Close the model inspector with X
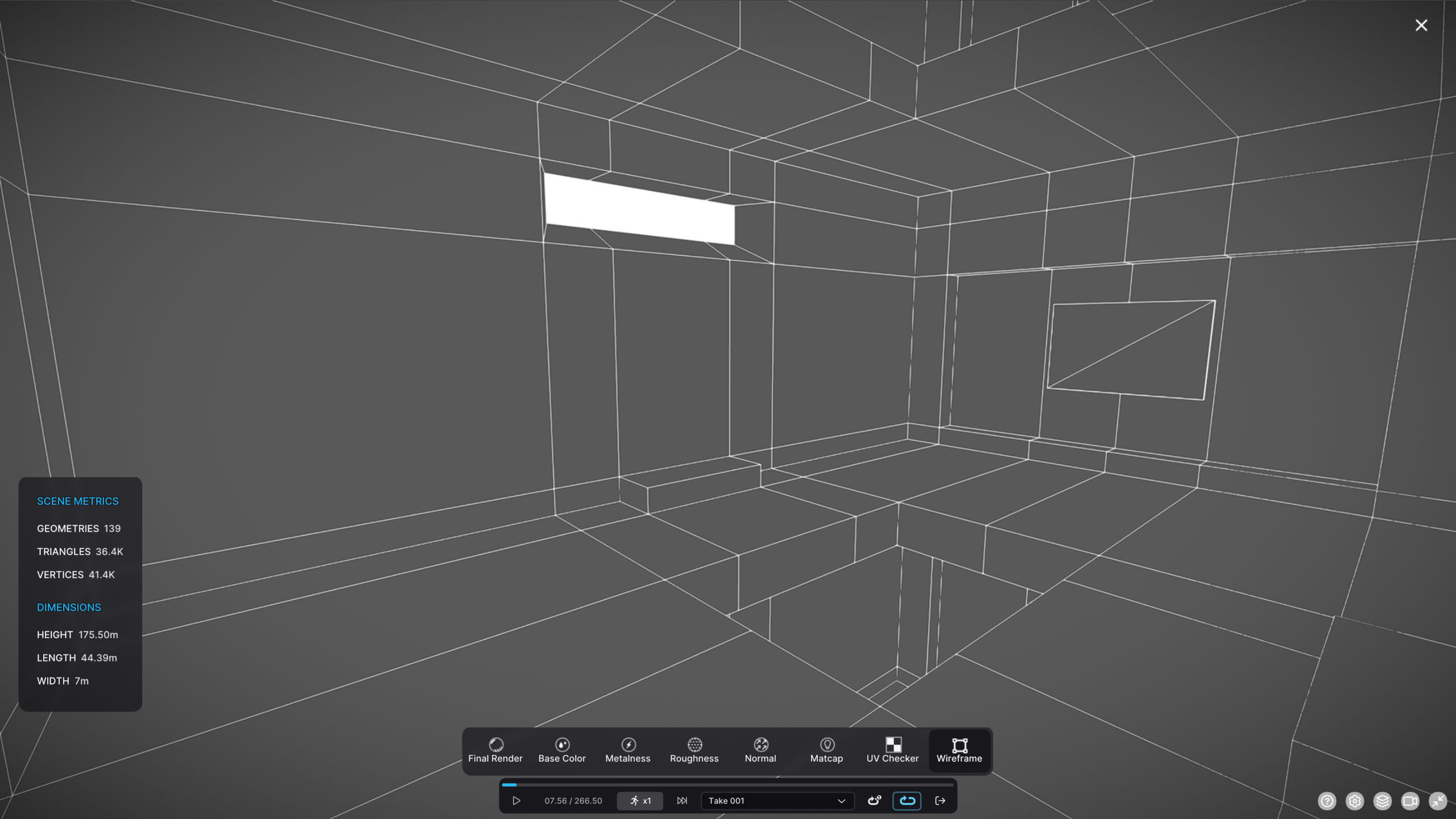Screen dimensions: 1456x819 (x=1421, y=25)
